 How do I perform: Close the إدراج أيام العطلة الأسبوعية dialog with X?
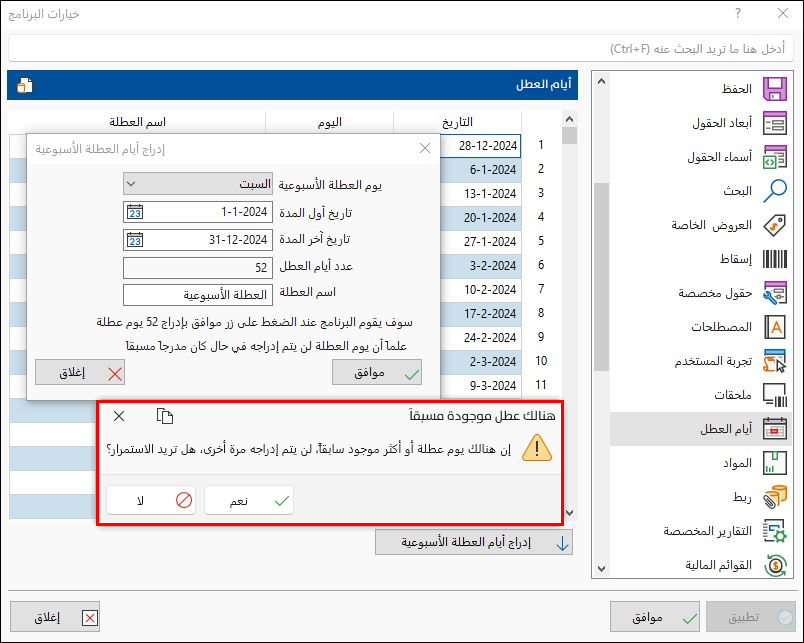(x=425, y=148)
